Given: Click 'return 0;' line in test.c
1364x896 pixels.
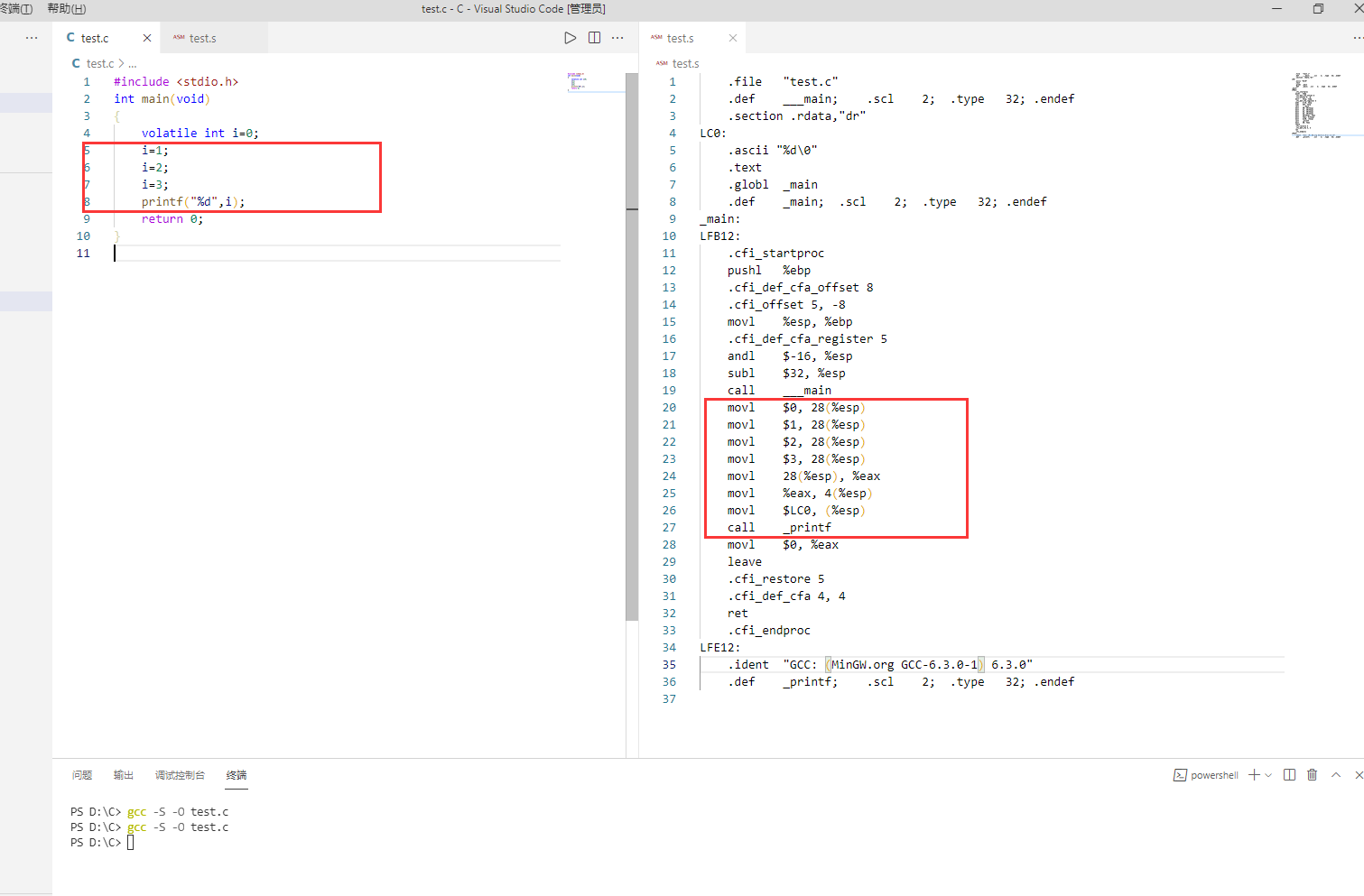Looking at the screenshot, I should click(x=172, y=218).
